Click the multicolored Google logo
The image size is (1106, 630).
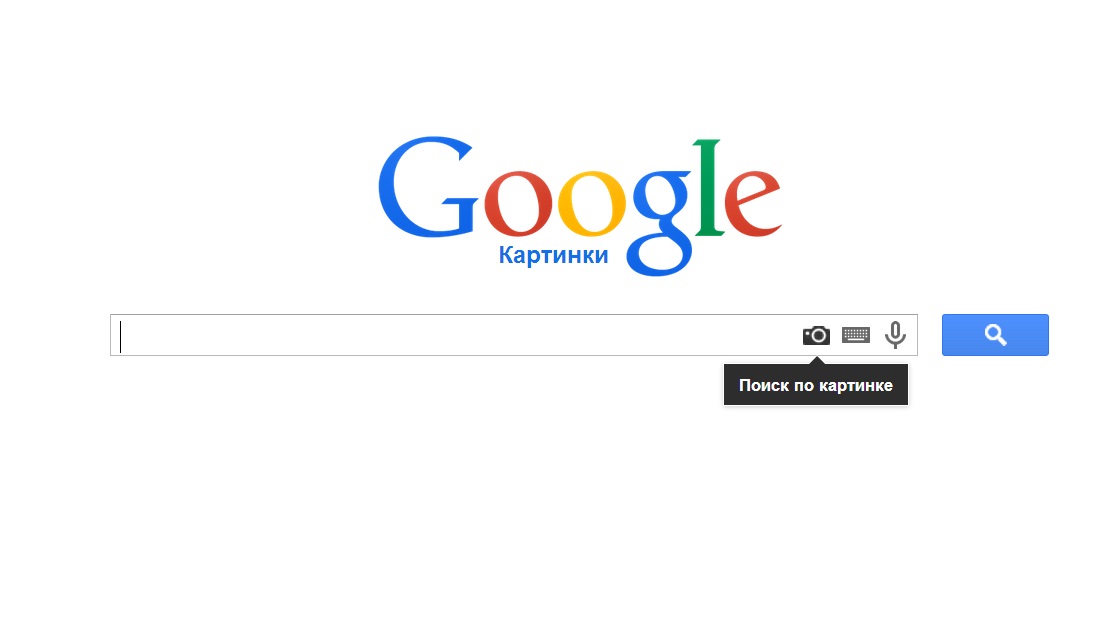click(x=580, y=205)
